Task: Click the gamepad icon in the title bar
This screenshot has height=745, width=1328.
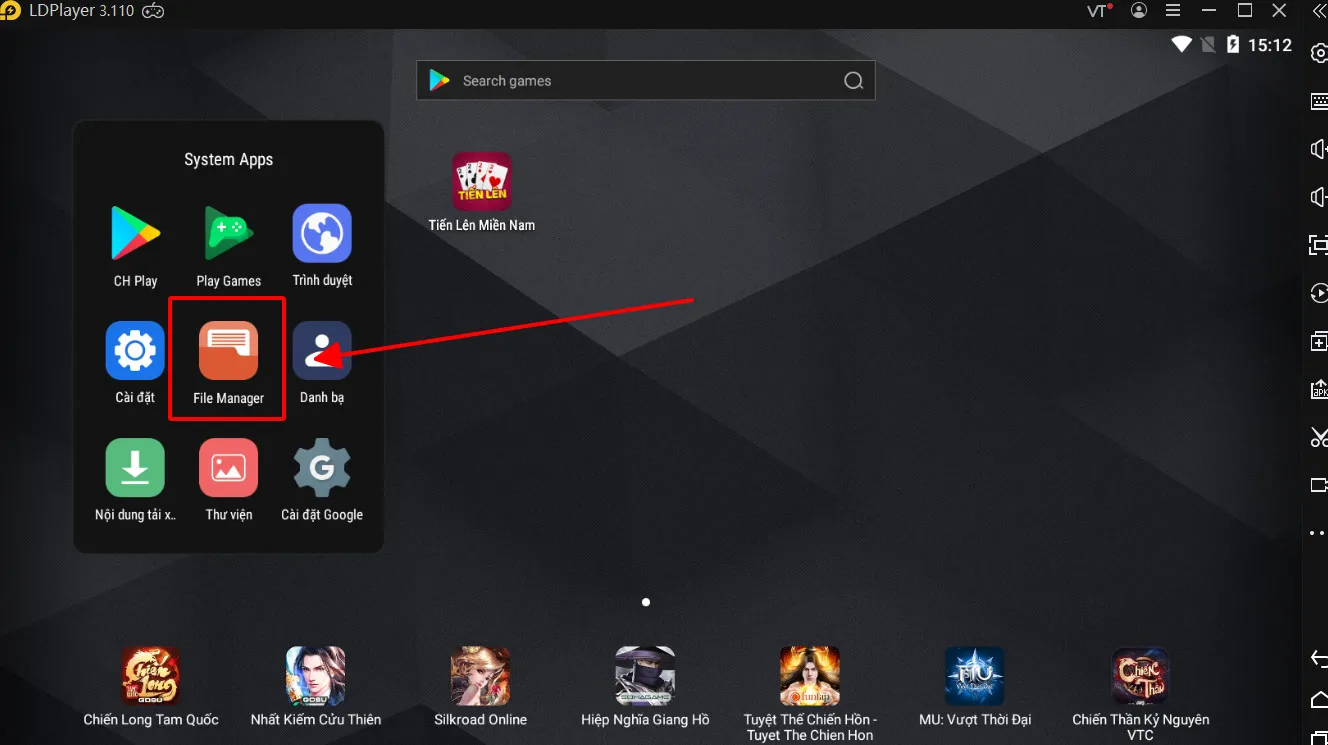Action: click(x=153, y=11)
